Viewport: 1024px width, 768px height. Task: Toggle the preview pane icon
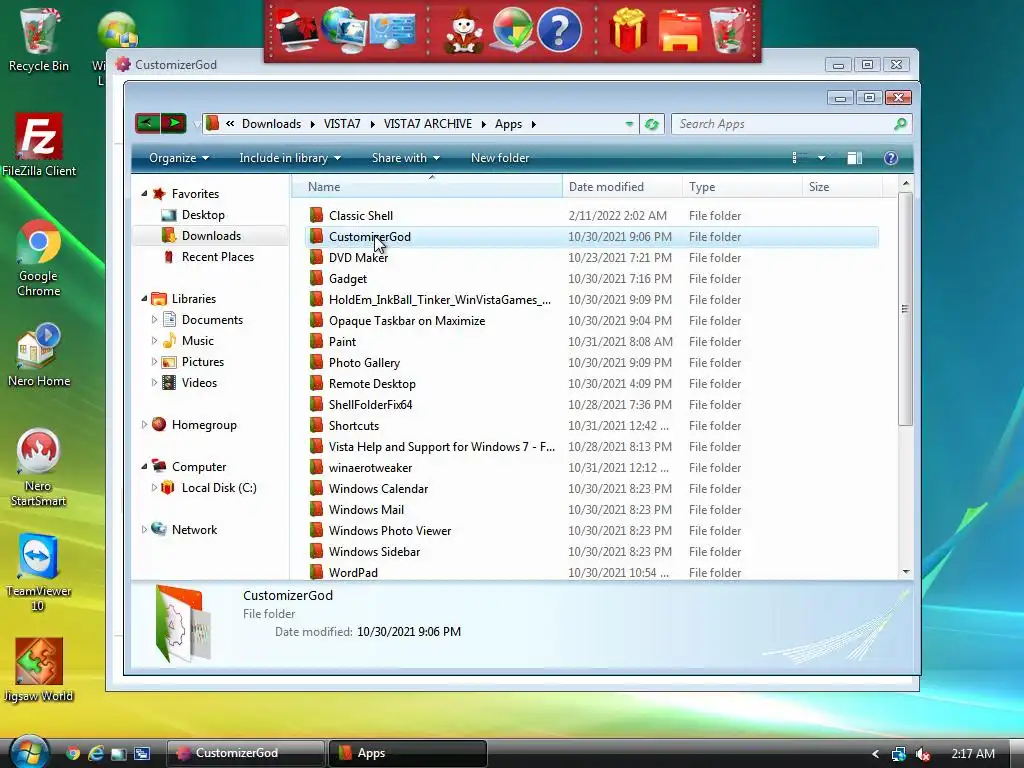coord(854,158)
